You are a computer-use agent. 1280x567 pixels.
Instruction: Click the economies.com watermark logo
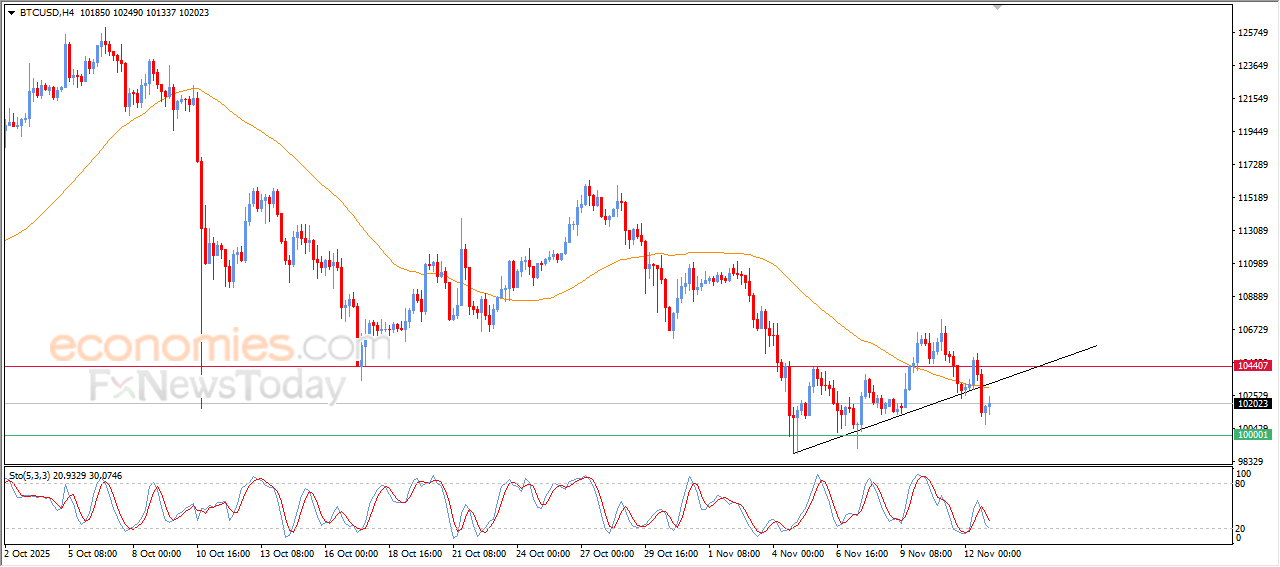pyautogui.click(x=205, y=347)
